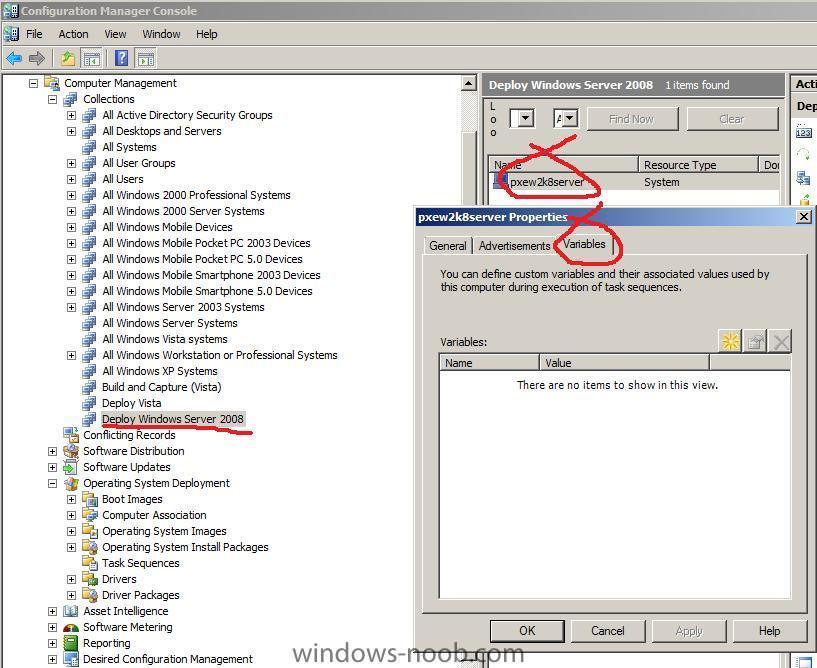Open the blue Help question mark icon

click(x=121, y=58)
